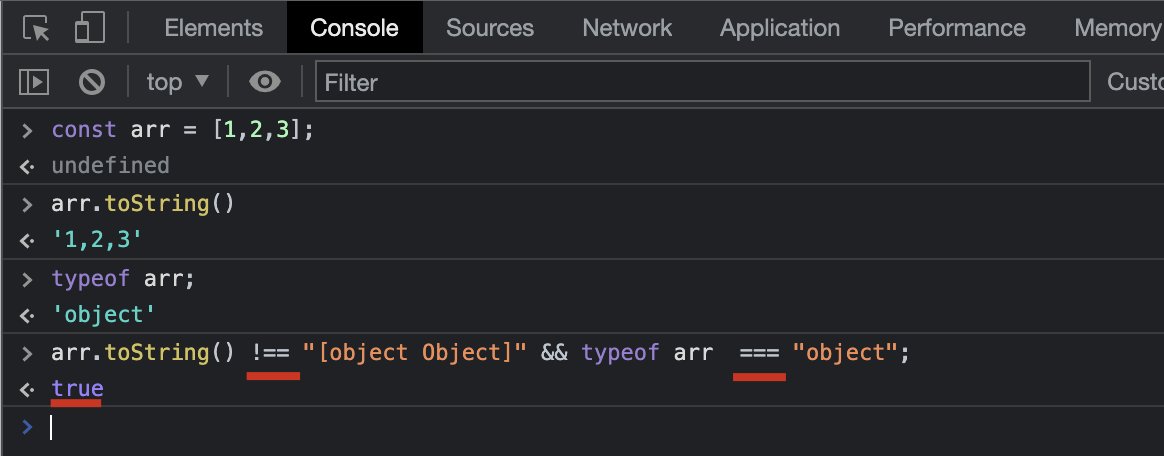Open the Sources tab

coord(490,28)
